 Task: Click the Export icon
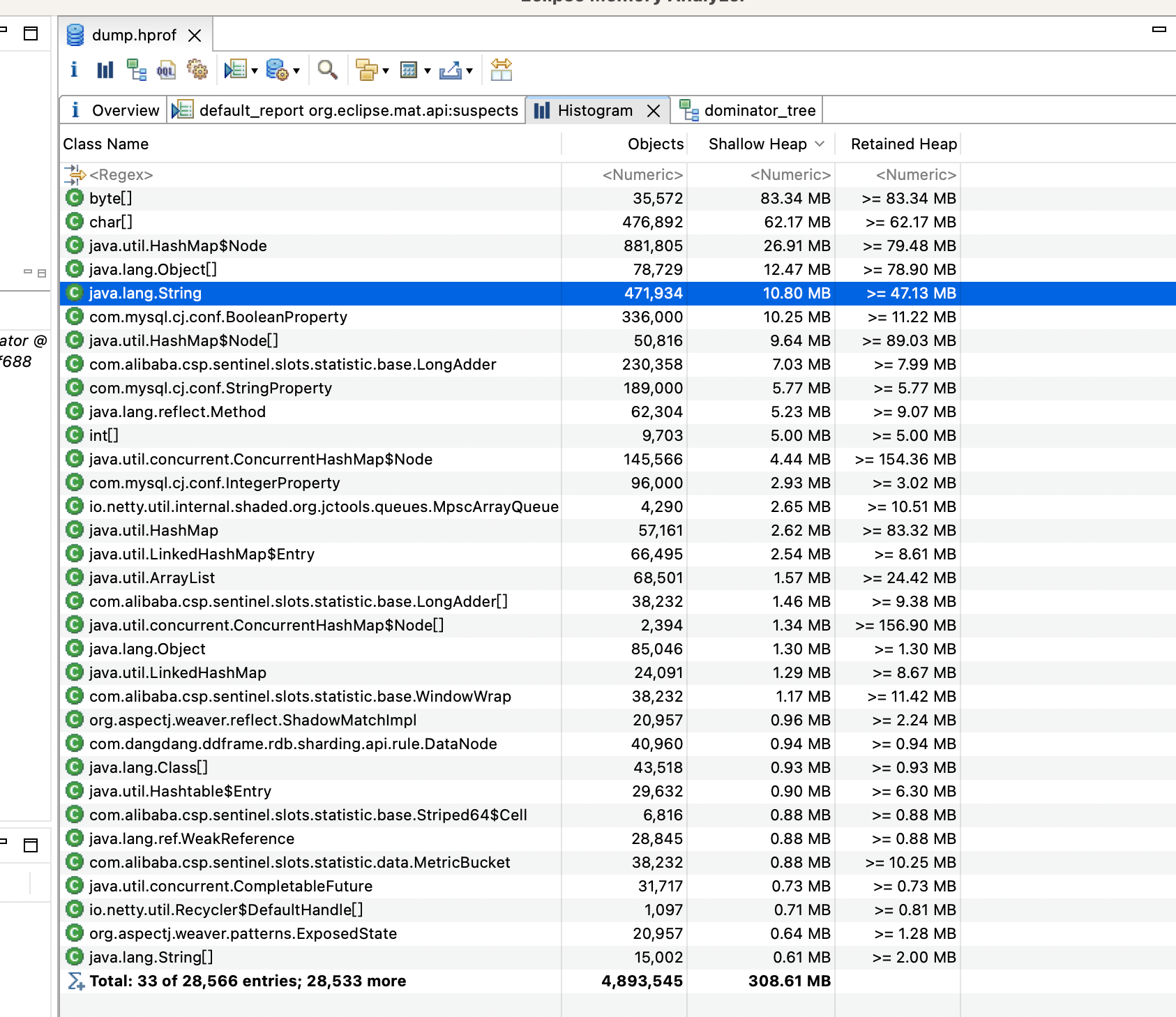coord(451,70)
